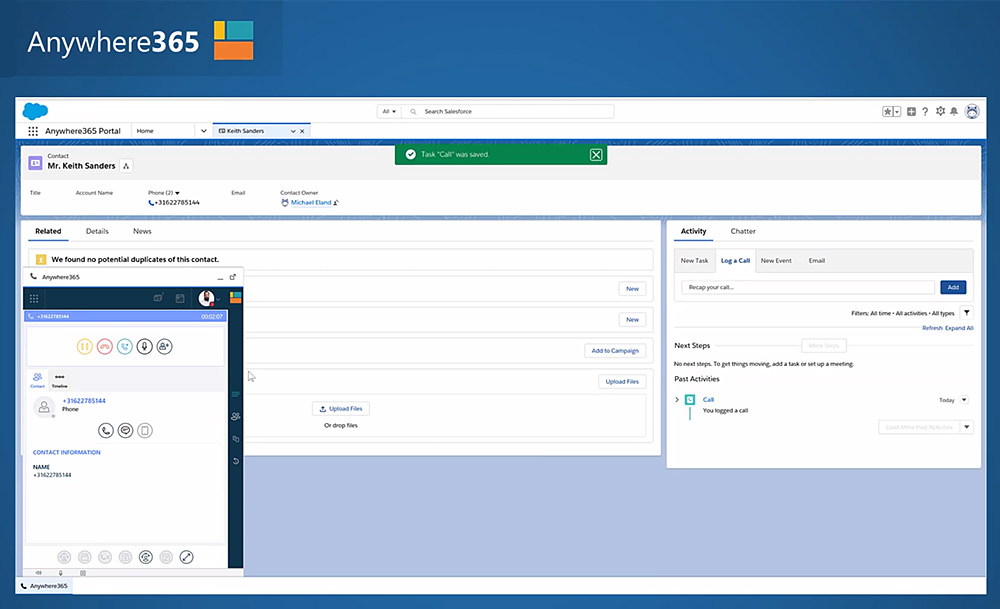Open the search scope 'All' dropdown
The height and width of the screenshot is (609, 1000).
(x=389, y=112)
